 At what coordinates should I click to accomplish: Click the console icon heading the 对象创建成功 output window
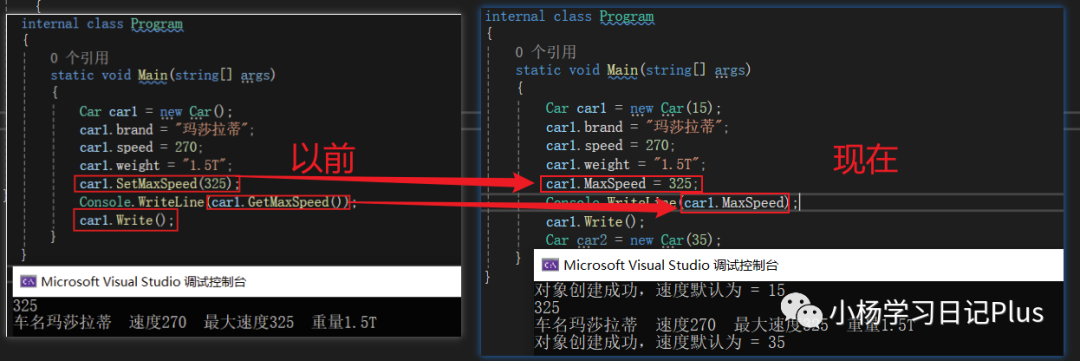pyautogui.click(x=550, y=265)
